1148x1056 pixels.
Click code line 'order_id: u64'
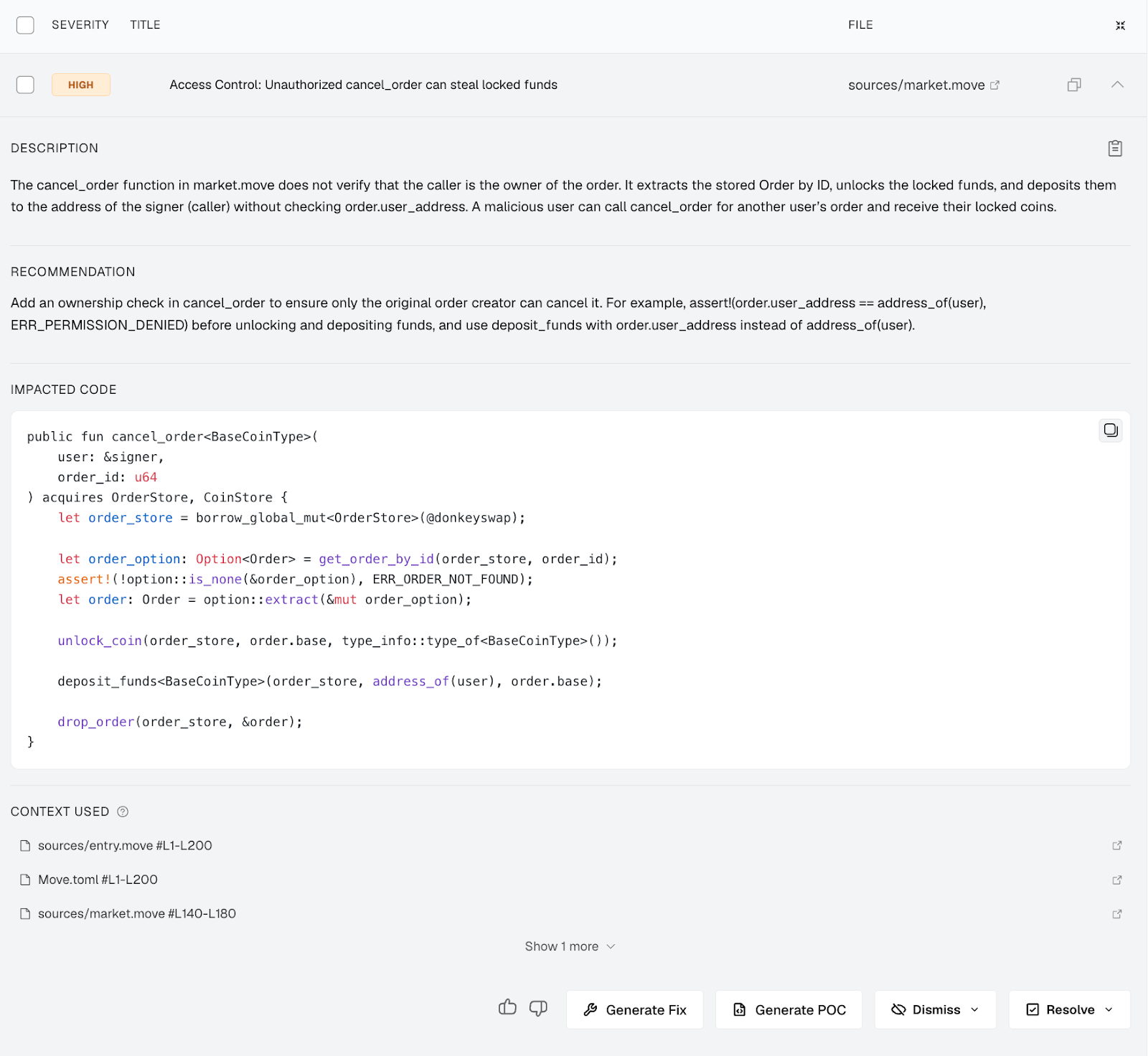[x=108, y=477]
